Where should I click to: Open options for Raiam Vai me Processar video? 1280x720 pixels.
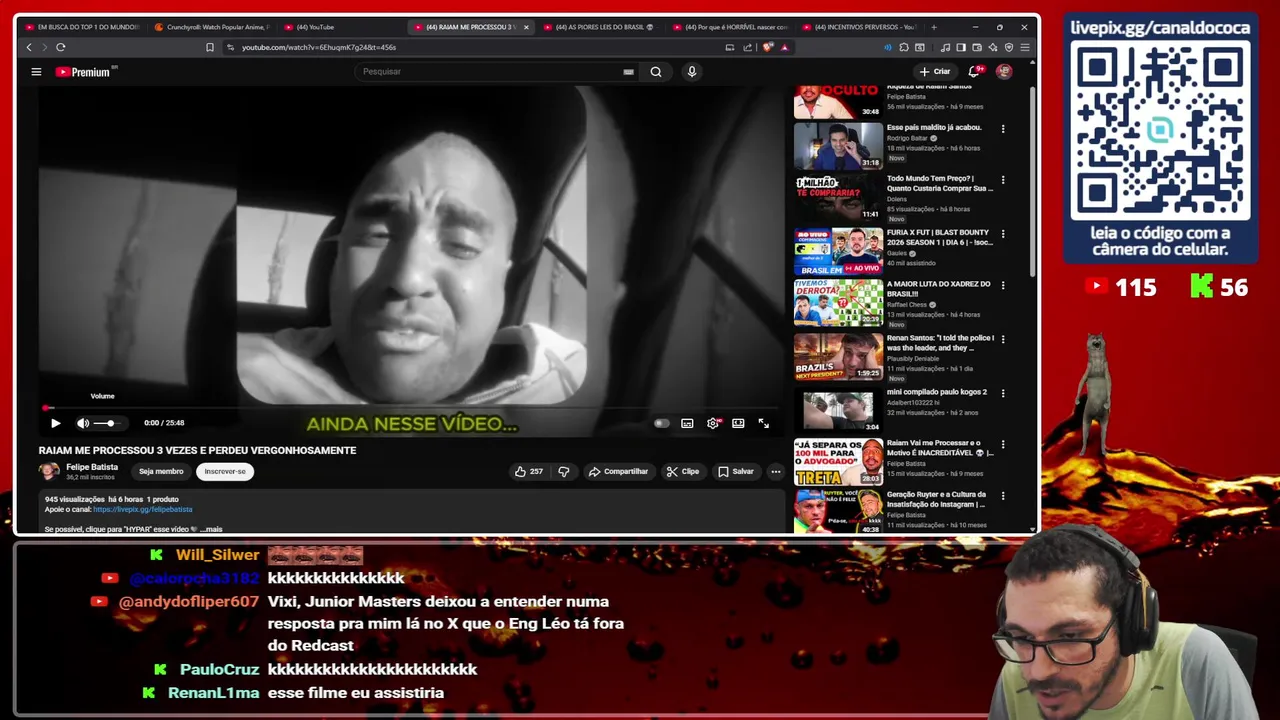1003,444
